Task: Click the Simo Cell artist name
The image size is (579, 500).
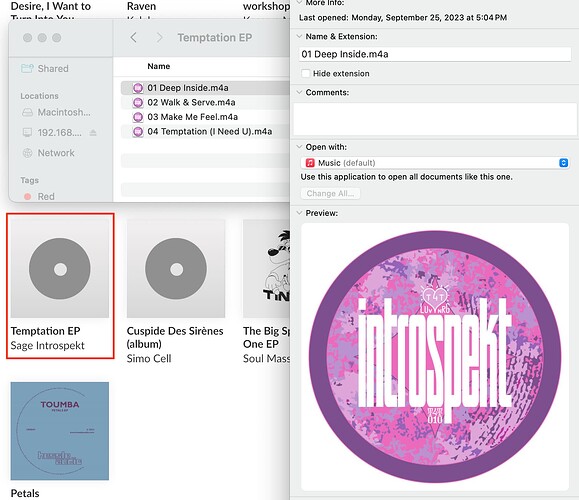Action: 149,359
